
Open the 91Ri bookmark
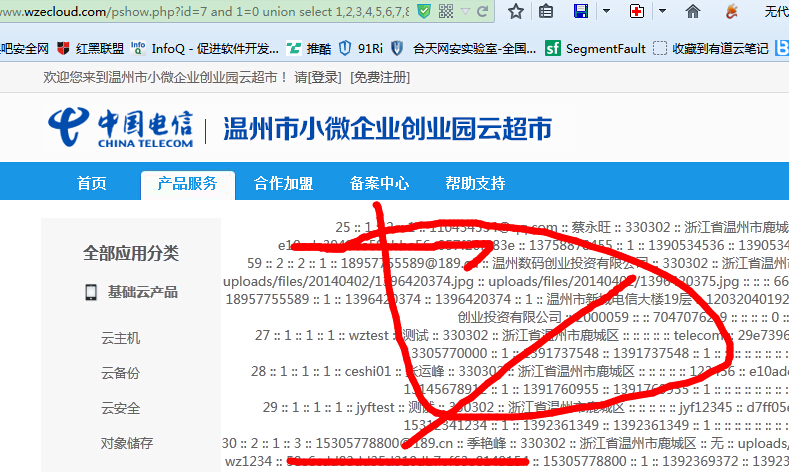[370, 48]
